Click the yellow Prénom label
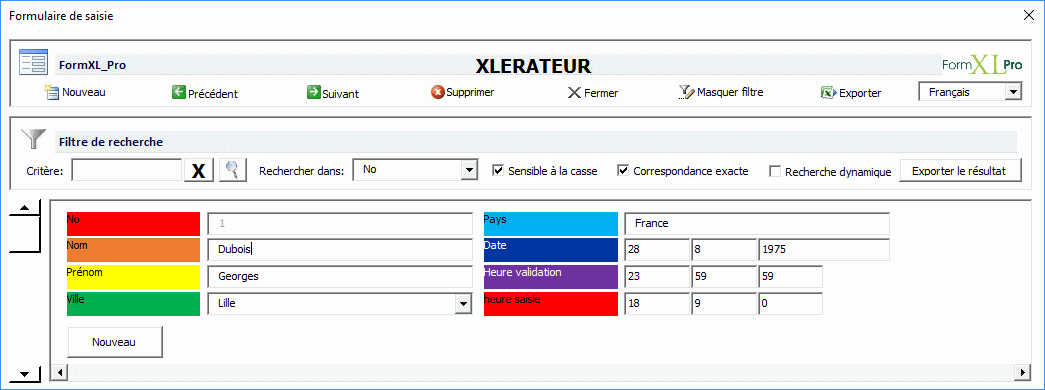This screenshot has height=390, width=1045. (x=133, y=277)
